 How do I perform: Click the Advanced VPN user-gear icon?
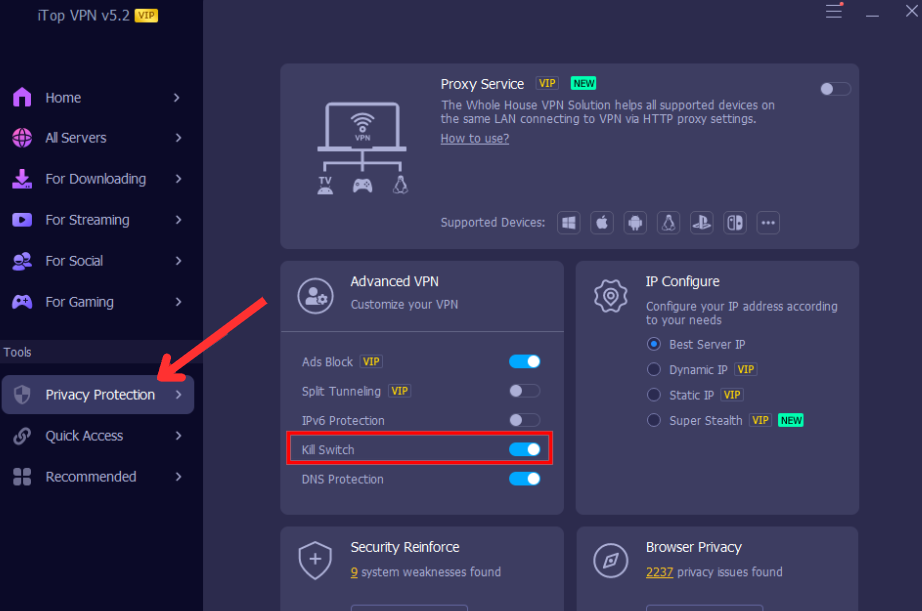pos(315,296)
